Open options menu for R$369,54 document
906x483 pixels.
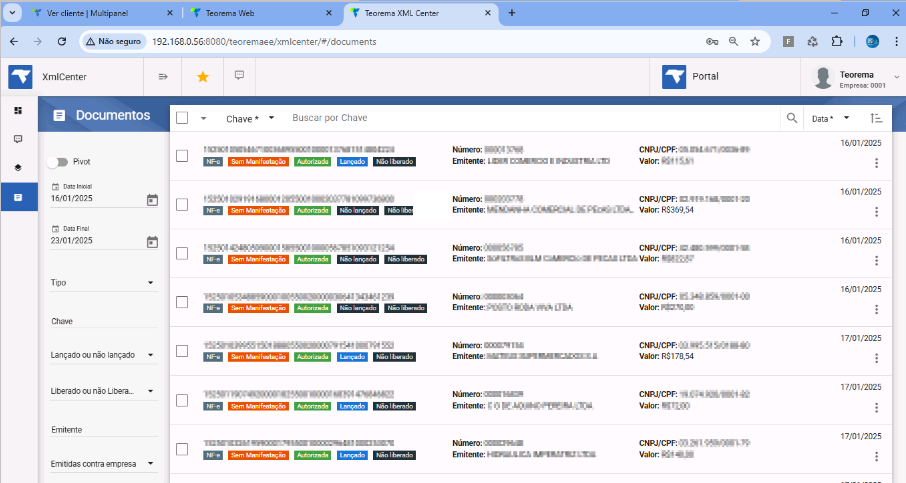877,211
